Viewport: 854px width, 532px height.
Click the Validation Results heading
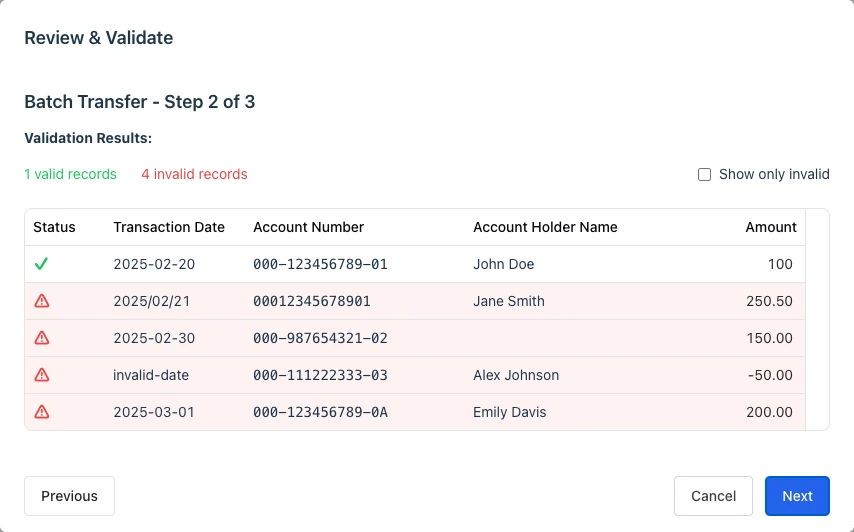[88, 138]
